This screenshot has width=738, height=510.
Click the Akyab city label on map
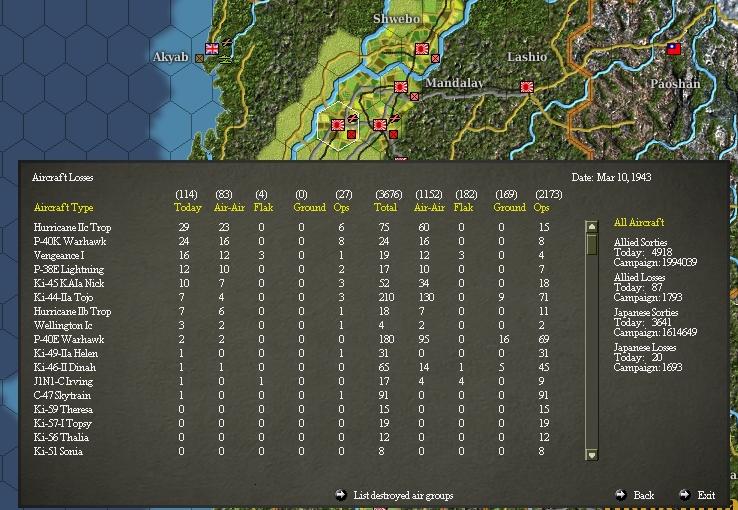[x=170, y=57]
